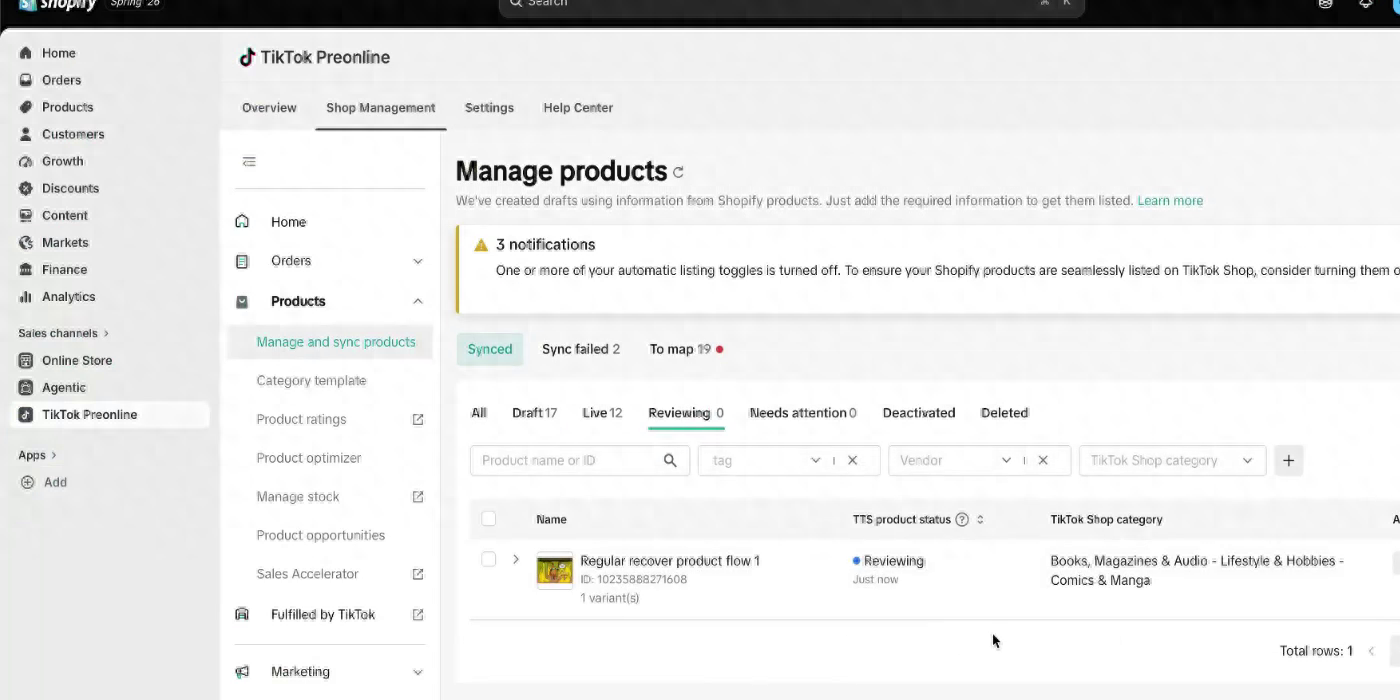The width and height of the screenshot is (1400, 700).
Task: Expand the Regular recover product flow 1 variants
Action: [516, 559]
